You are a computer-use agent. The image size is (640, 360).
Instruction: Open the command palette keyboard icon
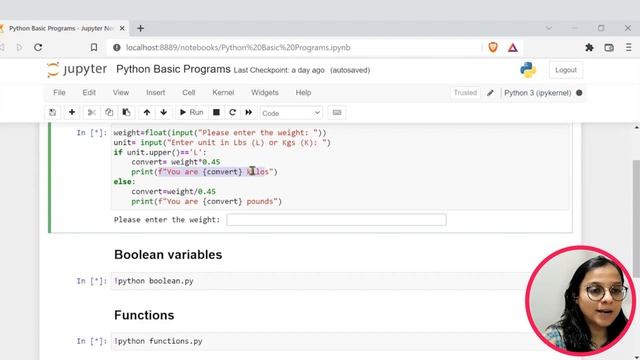337,112
